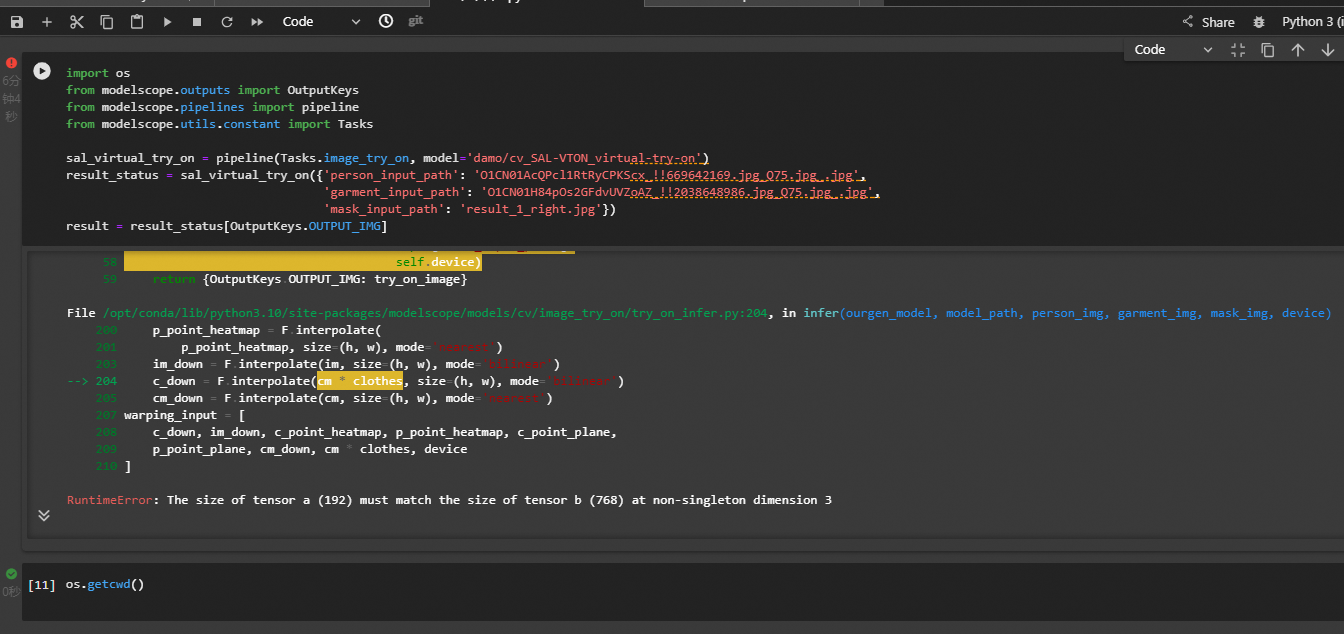Share the notebook with the Share button
The image size is (1344, 634).
click(x=1209, y=22)
